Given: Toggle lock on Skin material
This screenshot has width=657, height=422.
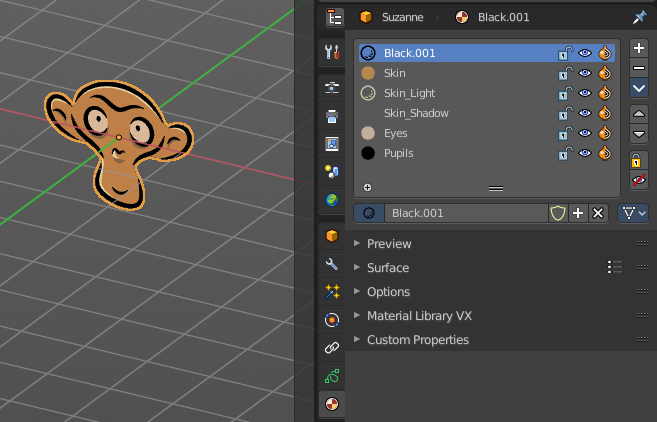Looking at the screenshot, I should coord(565,73).
